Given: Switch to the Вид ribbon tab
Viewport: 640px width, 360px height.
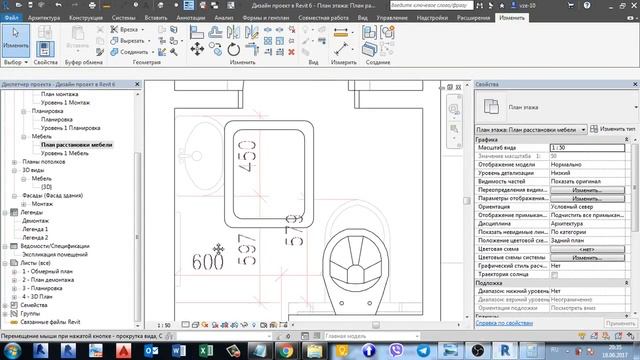Looking at the screenshot, I should (x=362, y=18).
